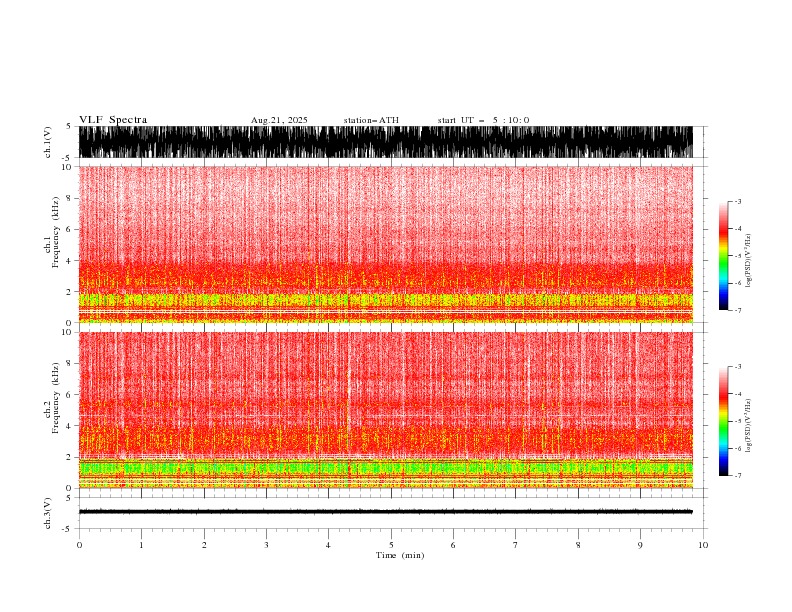The height and width of the screenshot is (612, 792).
Task: Click inside the ch.1 spectrogram panel
Action: pos(386,244)
